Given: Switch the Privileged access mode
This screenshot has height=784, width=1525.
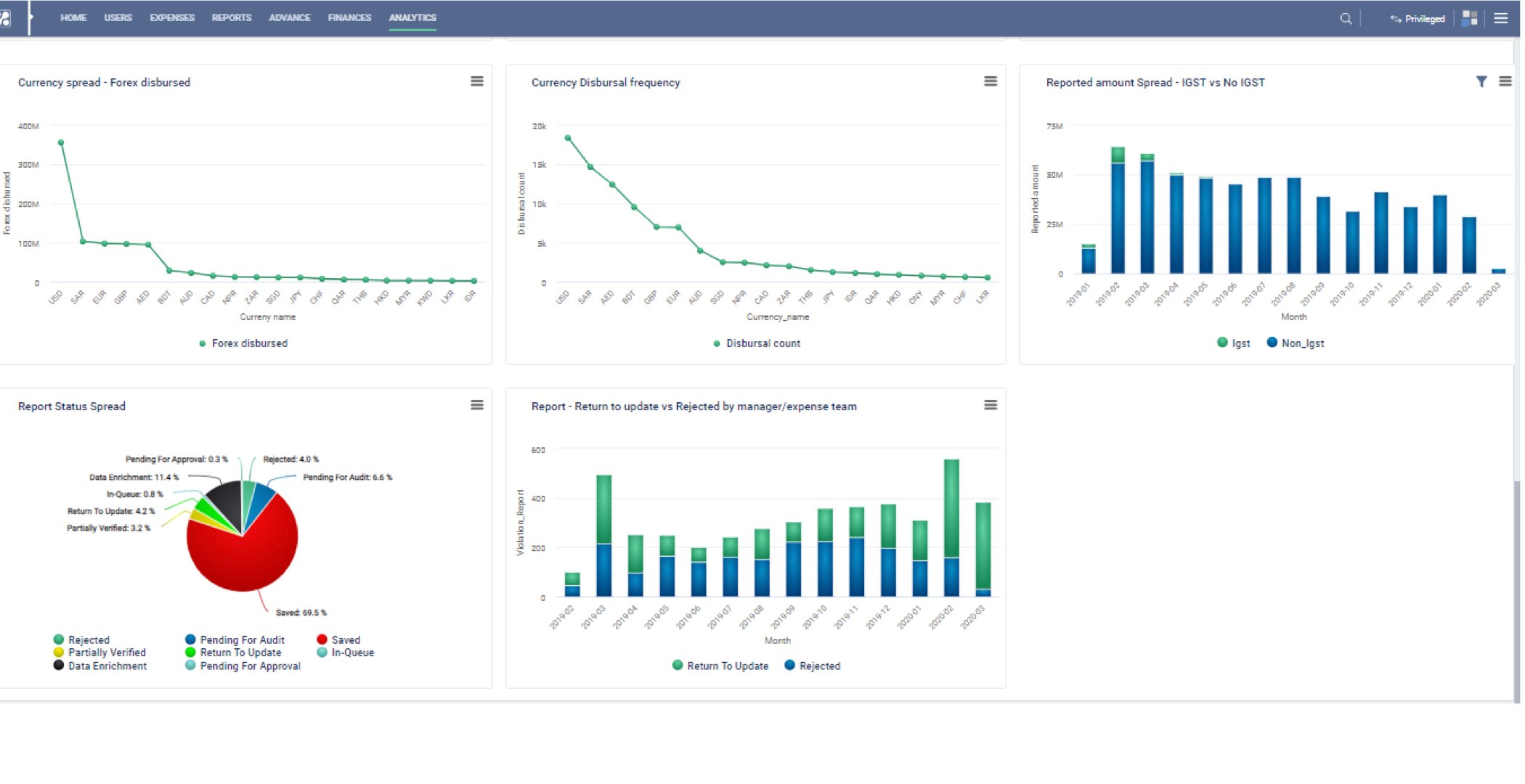Looking at the screenshot, I should (1417, 19).
